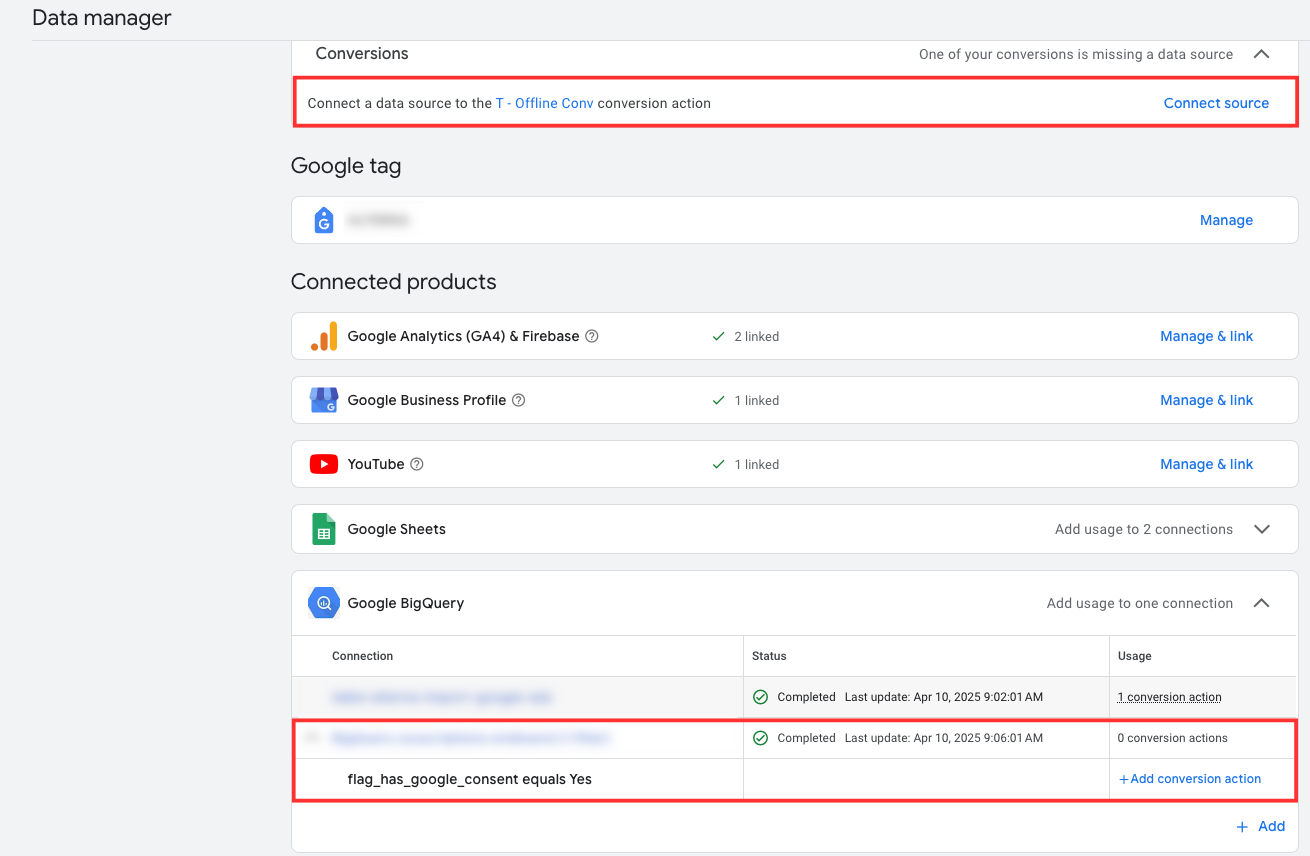Collapse the Conversions section
Screen dimensions: 1310x856
[x=1261, y=54]
